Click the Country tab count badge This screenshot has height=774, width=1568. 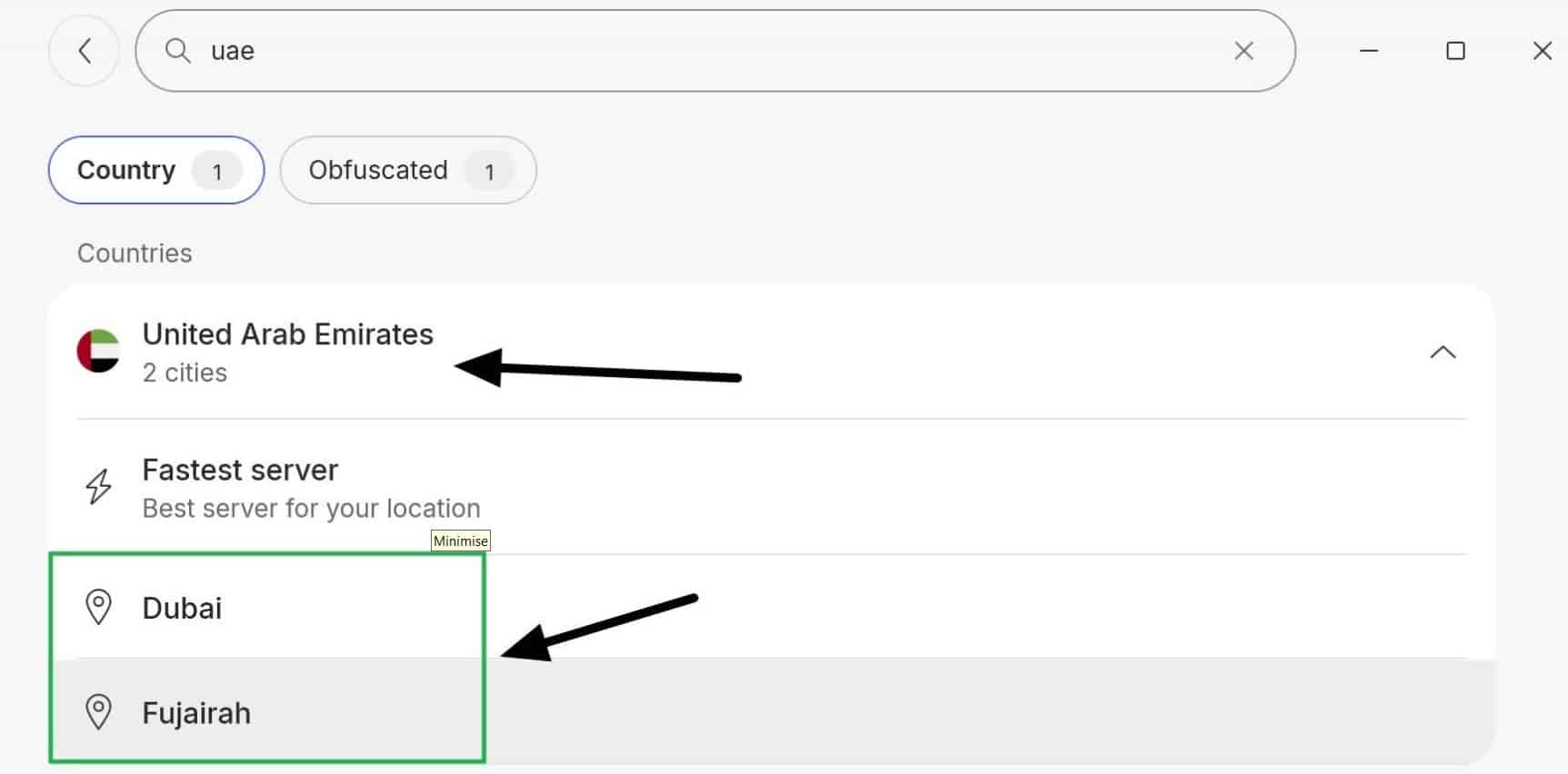(x=216, y=171)
